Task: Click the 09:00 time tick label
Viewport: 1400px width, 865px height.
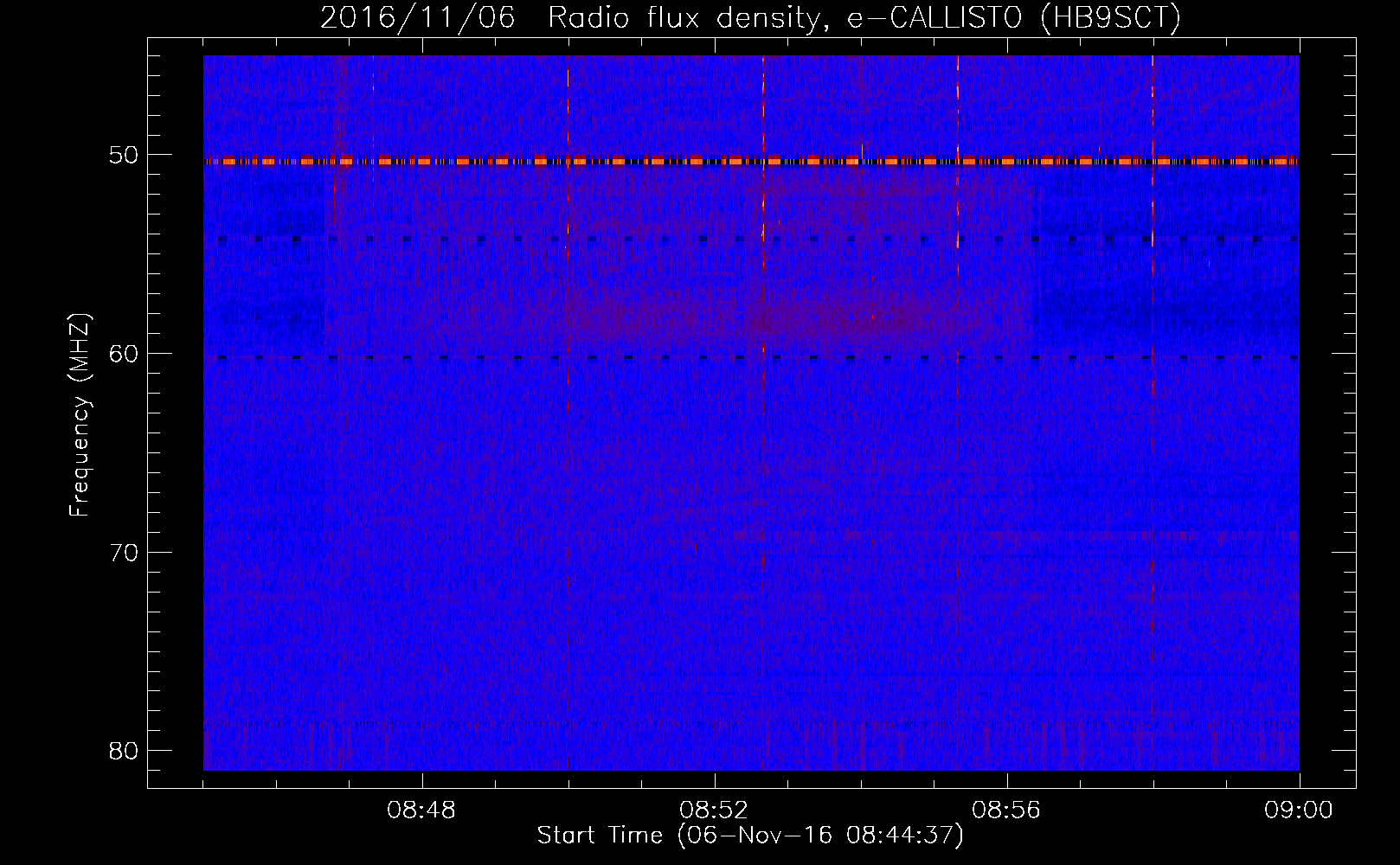Action: click(1300, 811)
